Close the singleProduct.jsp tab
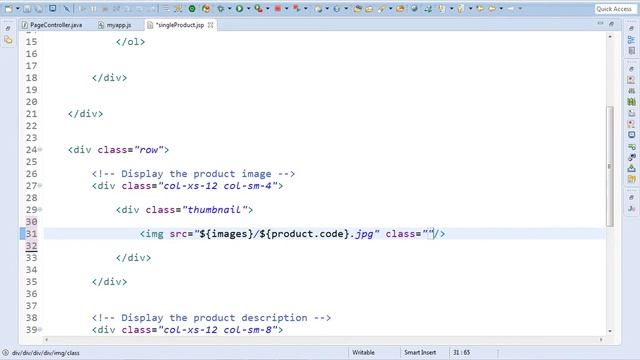640x360 pixels. click(x=211, y=25)
